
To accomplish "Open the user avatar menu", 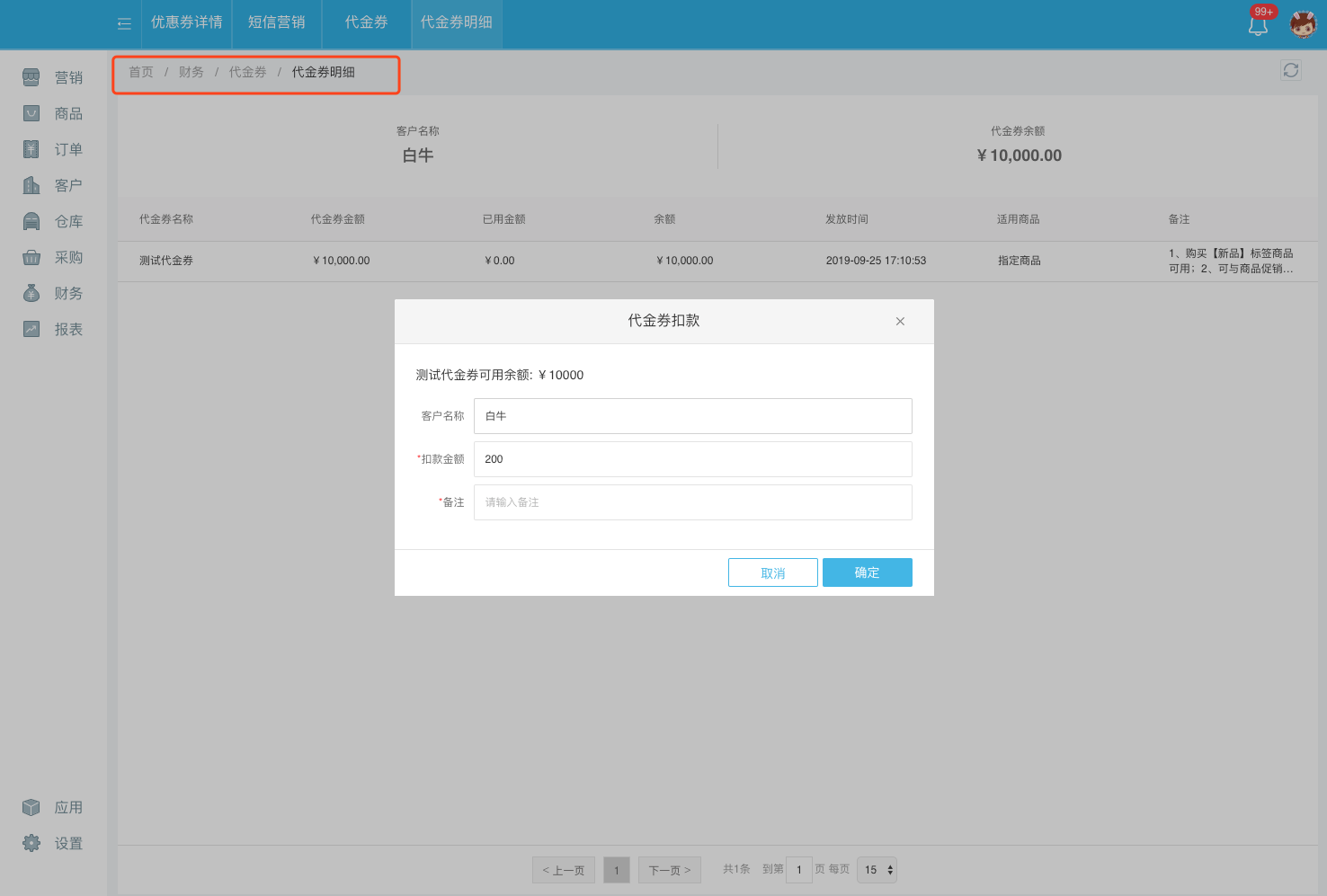I will (1303, 24).
